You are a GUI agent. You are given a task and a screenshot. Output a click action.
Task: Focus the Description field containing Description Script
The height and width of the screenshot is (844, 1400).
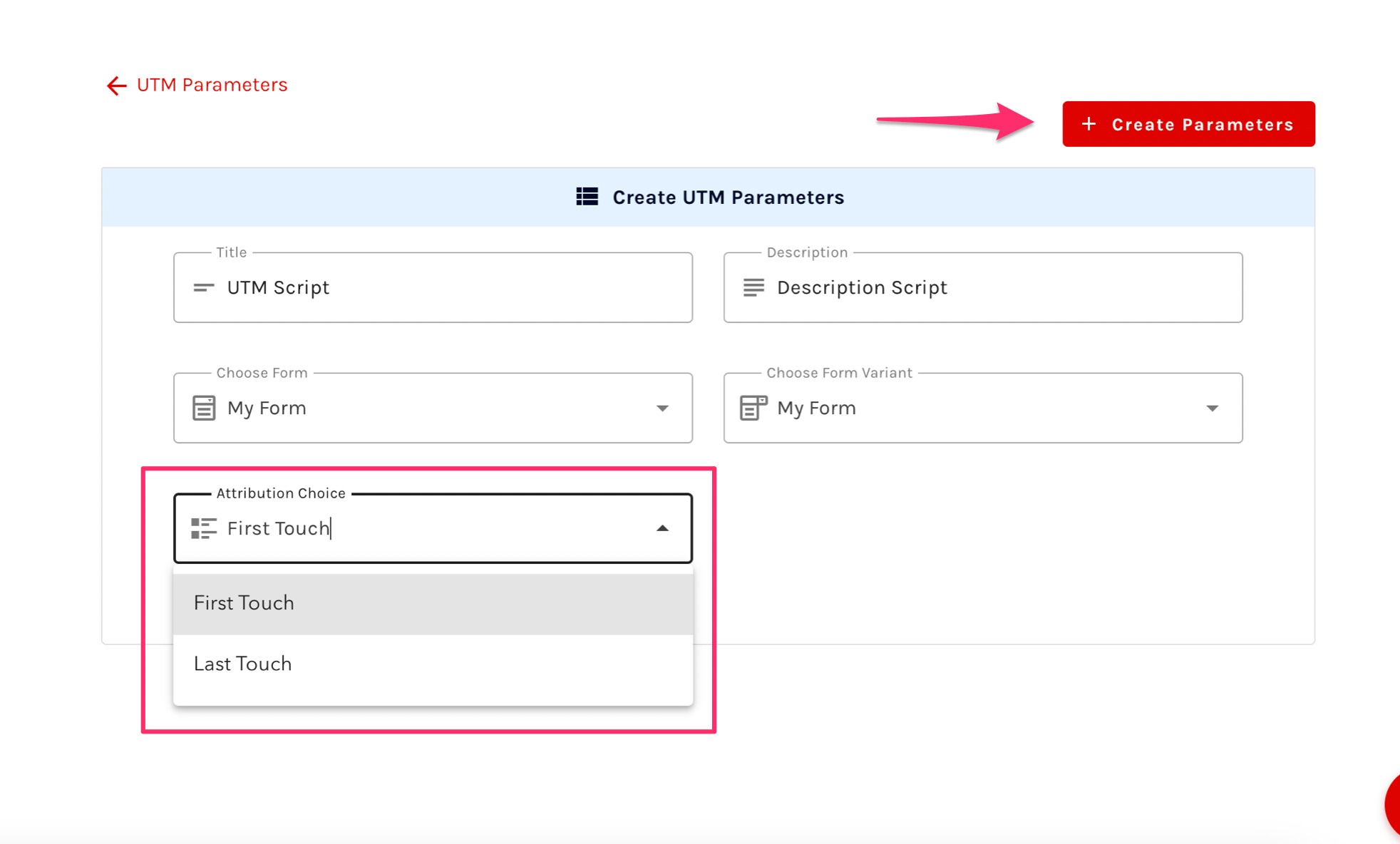983,287
